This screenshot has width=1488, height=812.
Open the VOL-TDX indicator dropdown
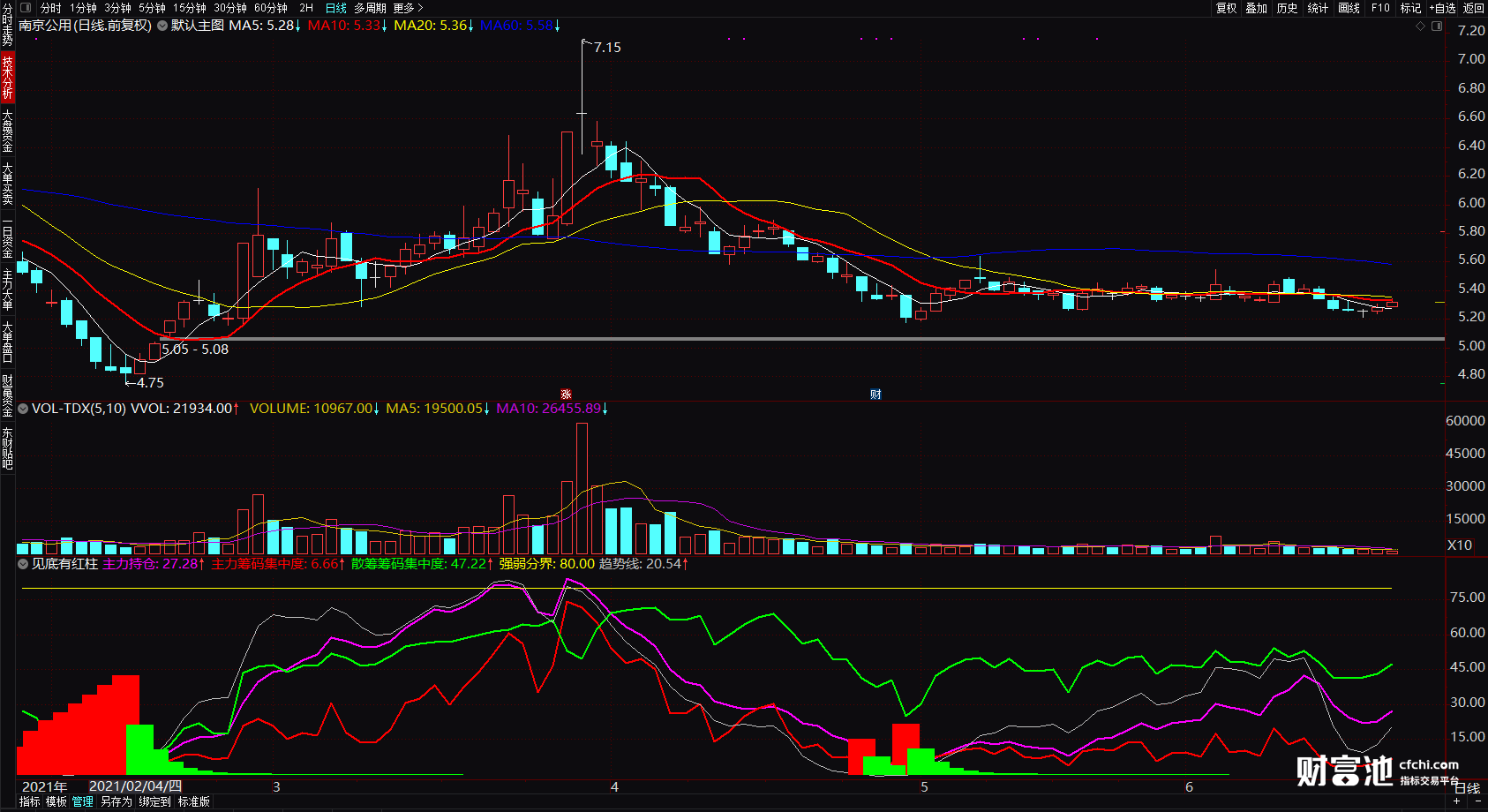(23, 409)
